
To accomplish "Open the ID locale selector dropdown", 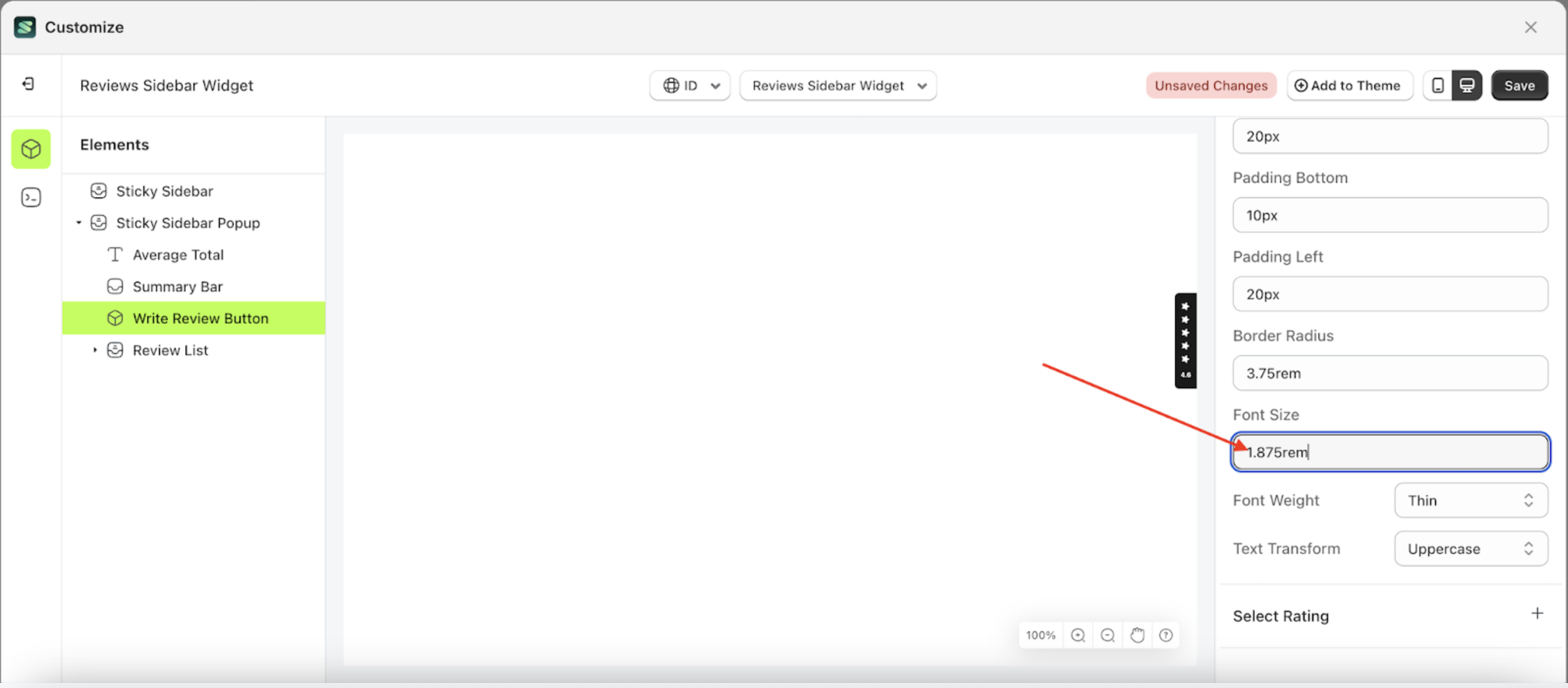I will pyautogui.click(x=689, y=86).
